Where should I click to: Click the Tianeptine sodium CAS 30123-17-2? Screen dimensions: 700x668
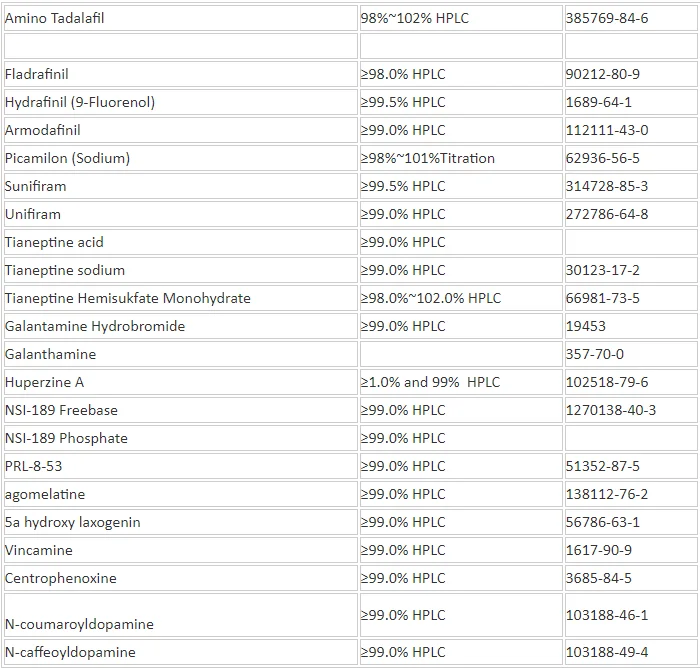coord(602,270)
